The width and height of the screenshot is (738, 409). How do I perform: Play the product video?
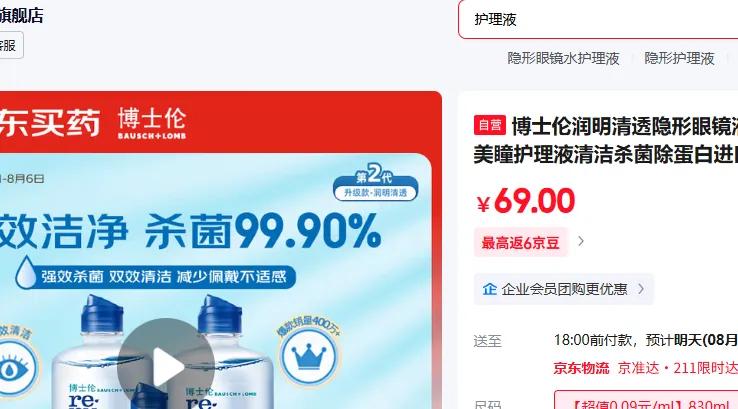click(x=166, y=367)
